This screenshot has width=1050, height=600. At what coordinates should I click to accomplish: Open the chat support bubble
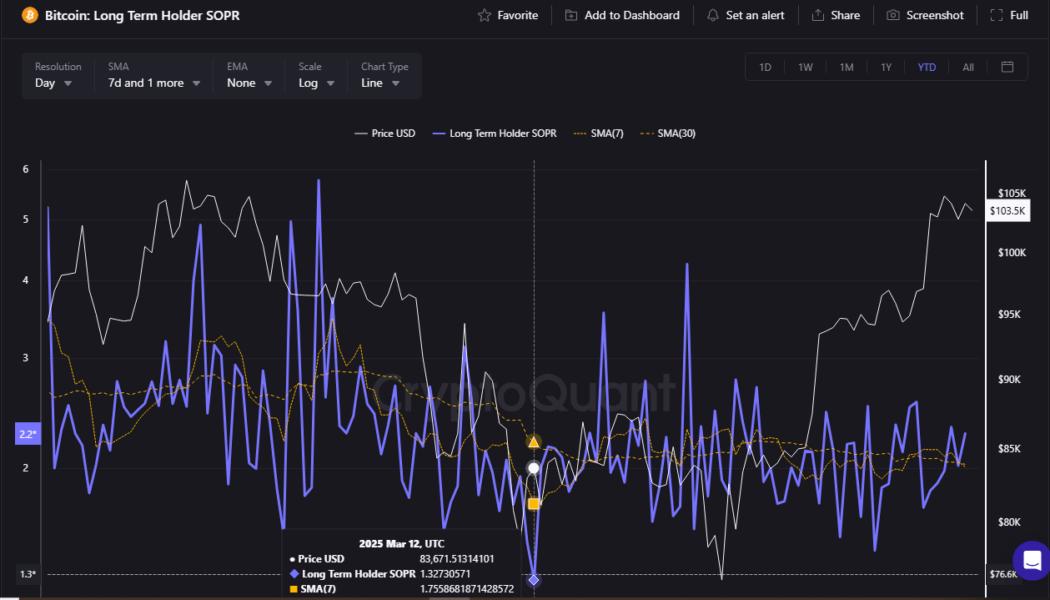click(1029, 562)
